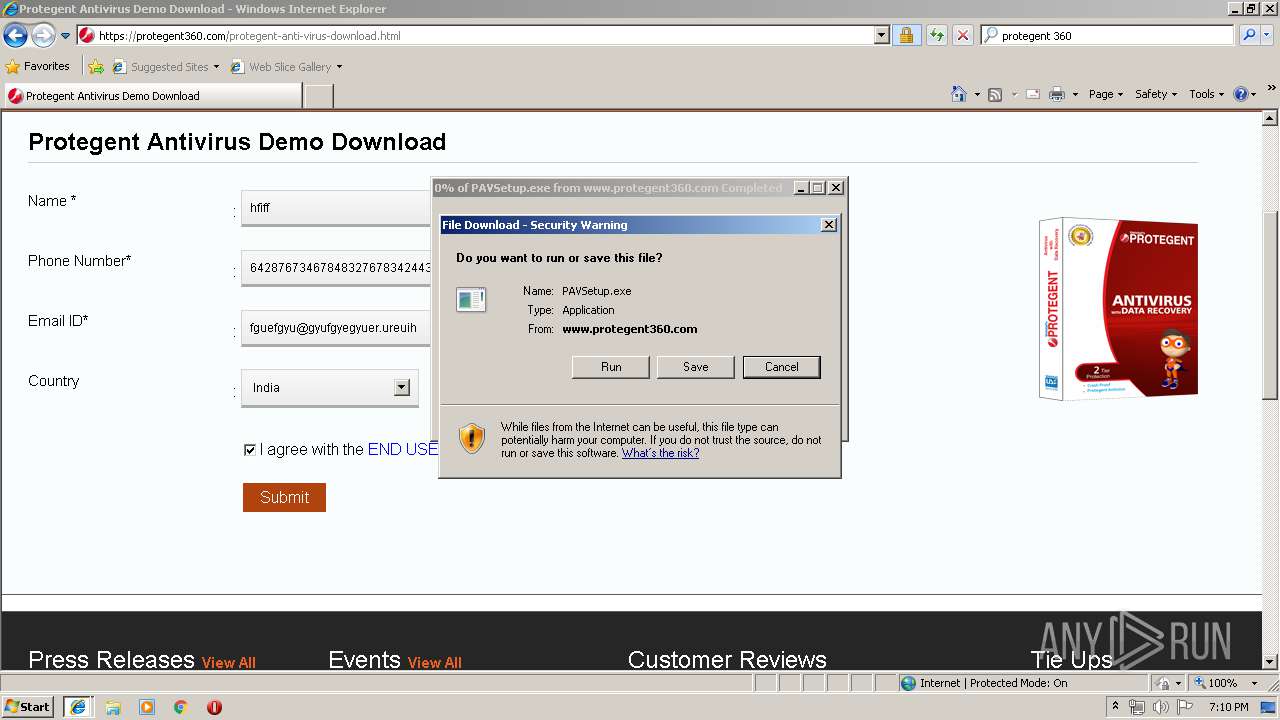Screen dimensions: 1280x720
Task: Click the Start button
Action: (x=28, y=707)
